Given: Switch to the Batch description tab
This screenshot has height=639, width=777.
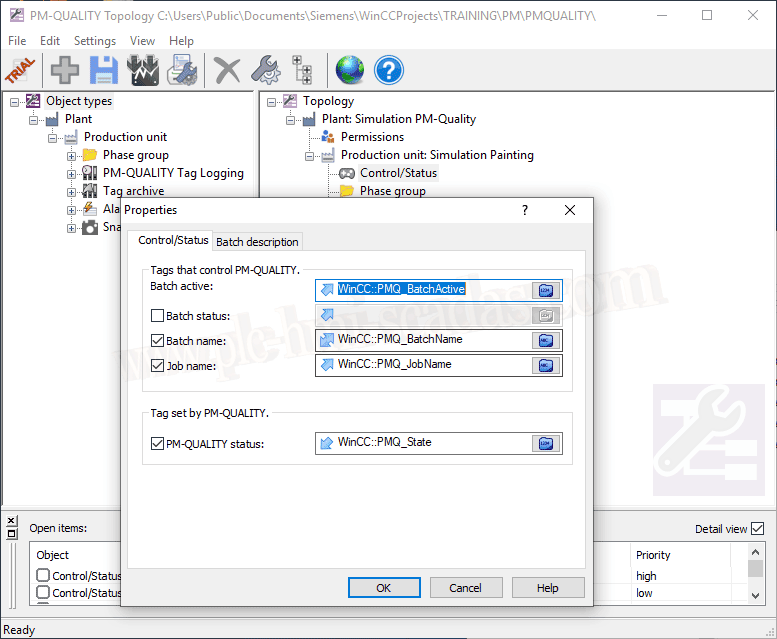Looking at the screenshot, I should (x=257, y=242).
